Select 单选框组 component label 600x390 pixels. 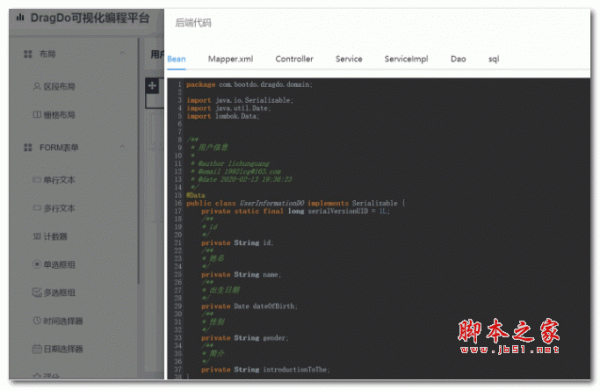59,264
